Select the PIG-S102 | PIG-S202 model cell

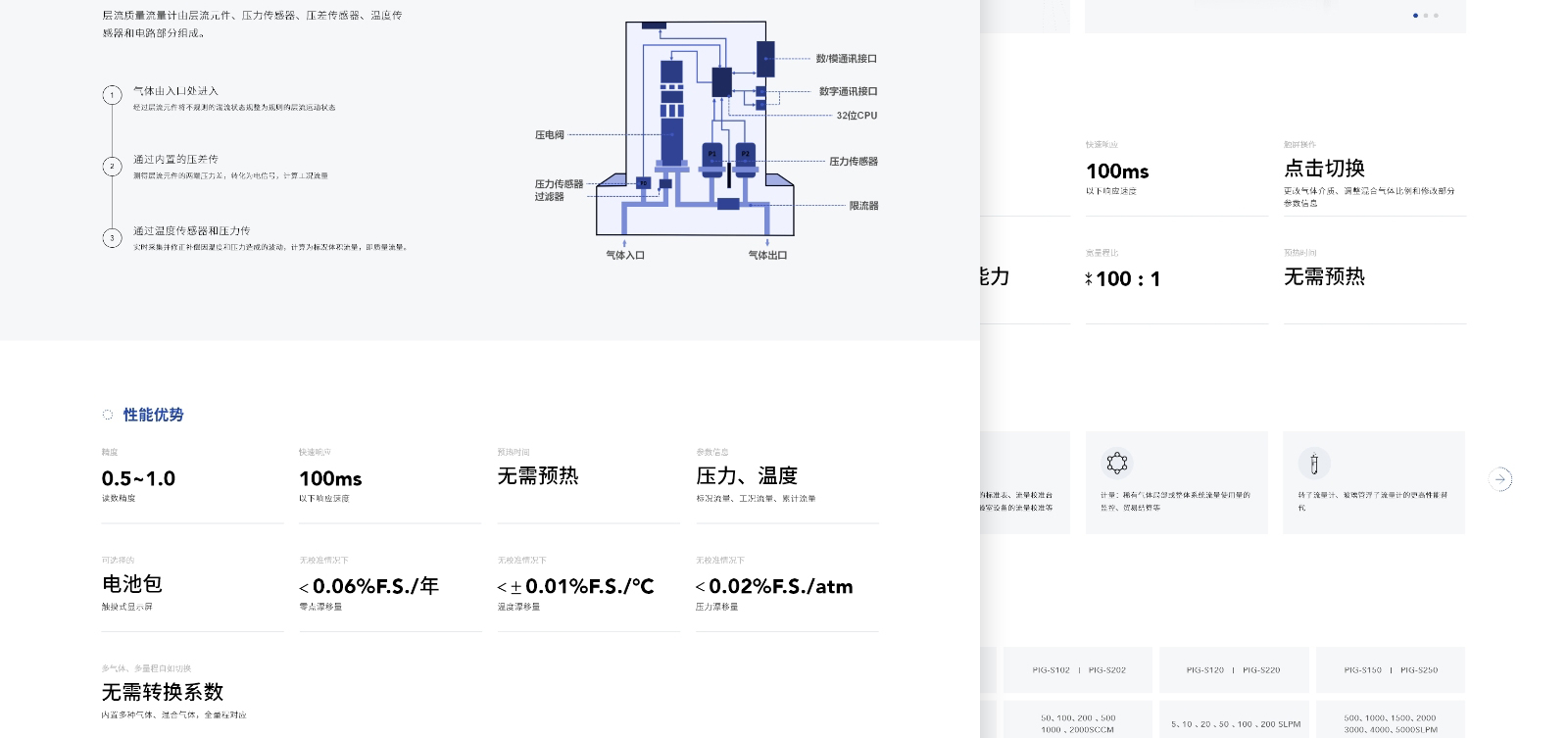[1079, 670]
